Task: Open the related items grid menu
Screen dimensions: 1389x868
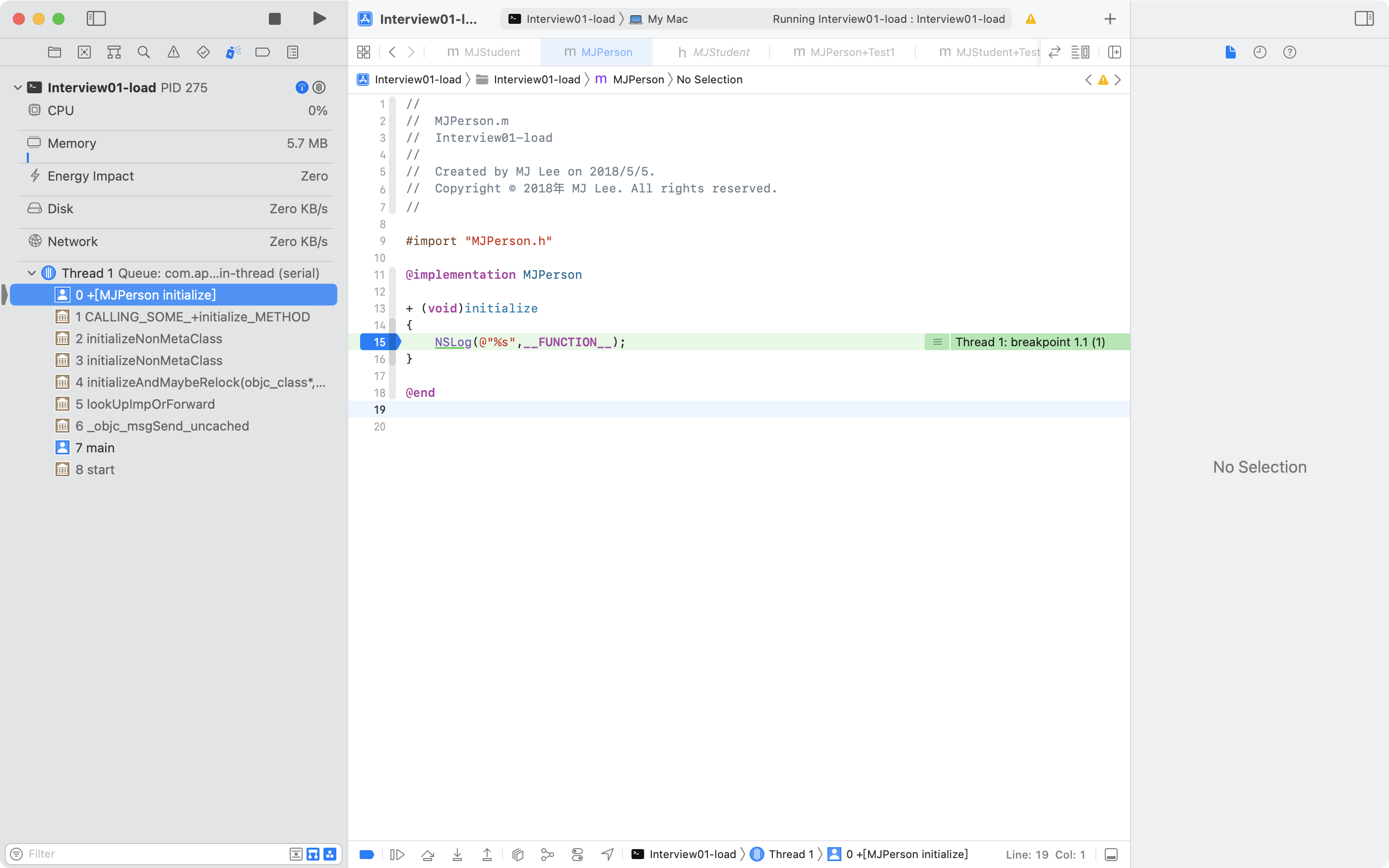Action: [x=363, y=52]
